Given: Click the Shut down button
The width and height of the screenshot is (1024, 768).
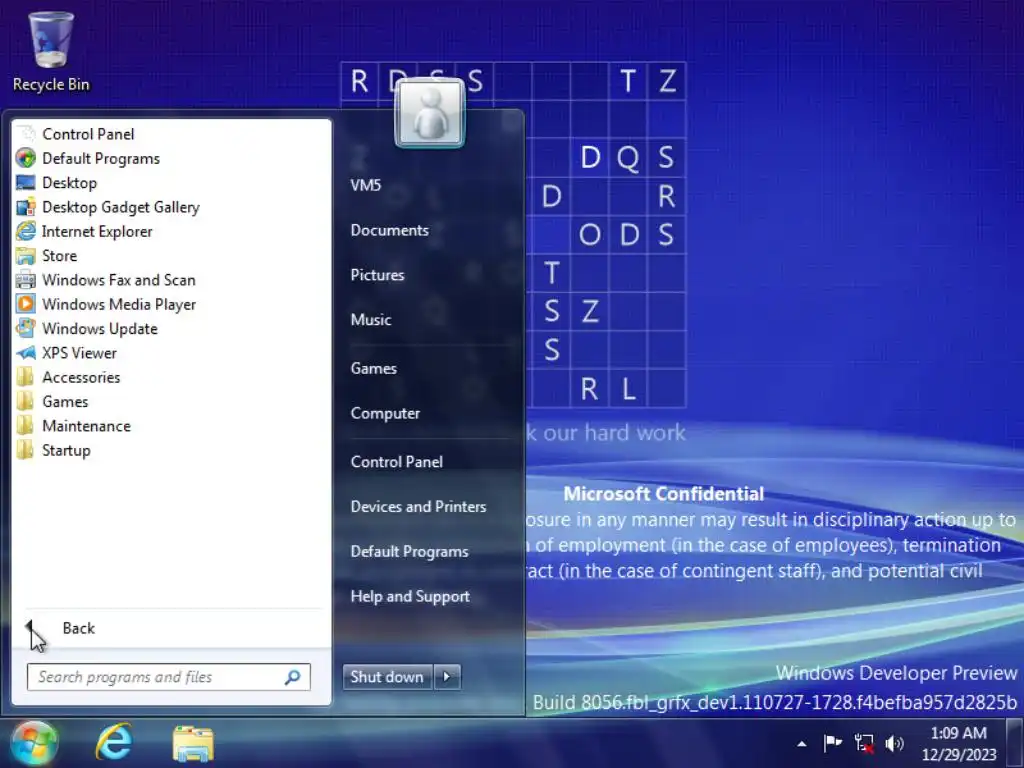Looking at the screenshot, I should (x=387, y=677).
